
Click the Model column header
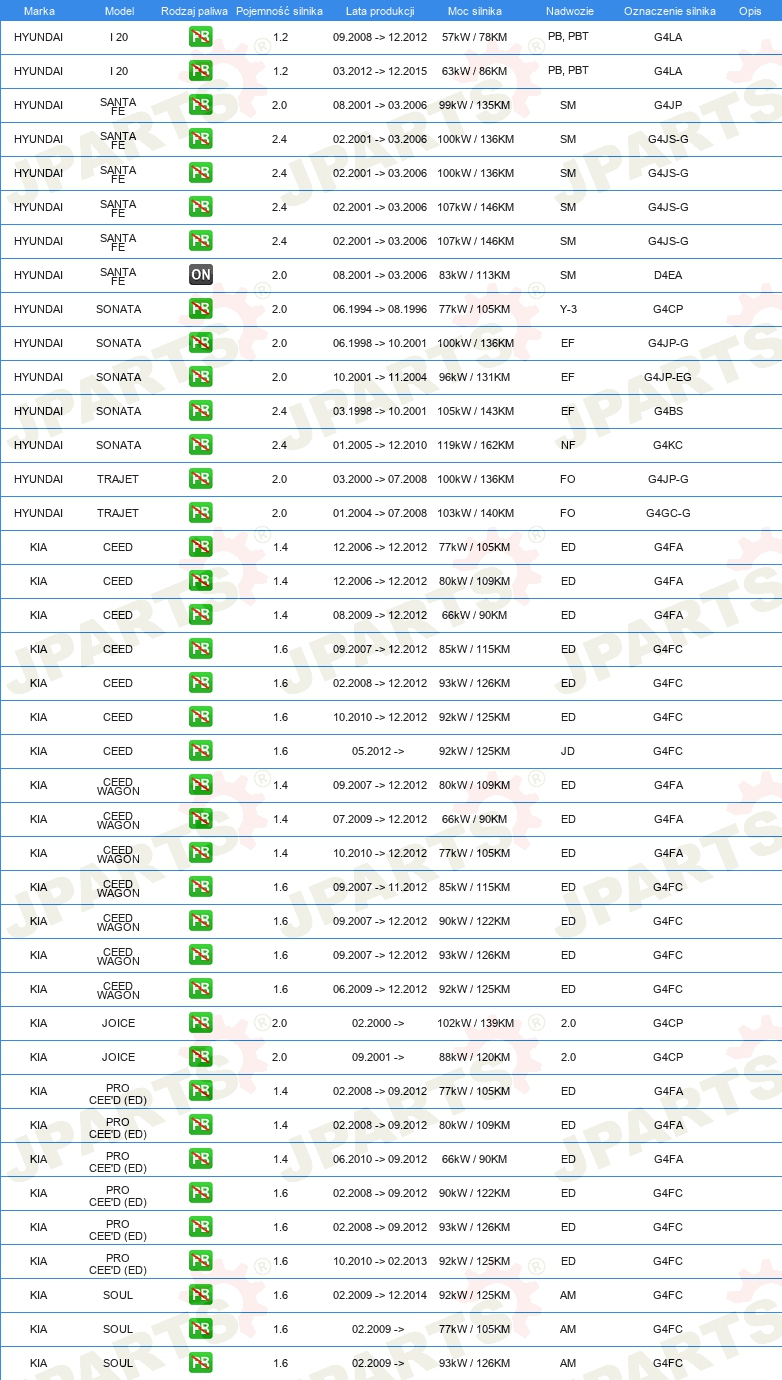pyautogui.click(x=119, y=10)
